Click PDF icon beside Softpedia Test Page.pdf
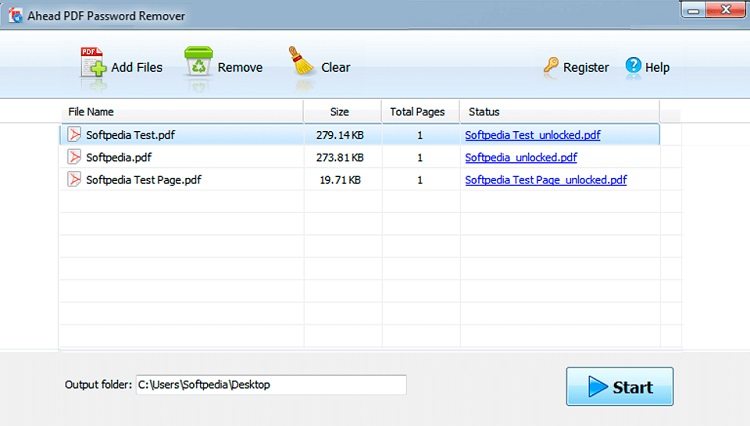 [x=74, y=179]
